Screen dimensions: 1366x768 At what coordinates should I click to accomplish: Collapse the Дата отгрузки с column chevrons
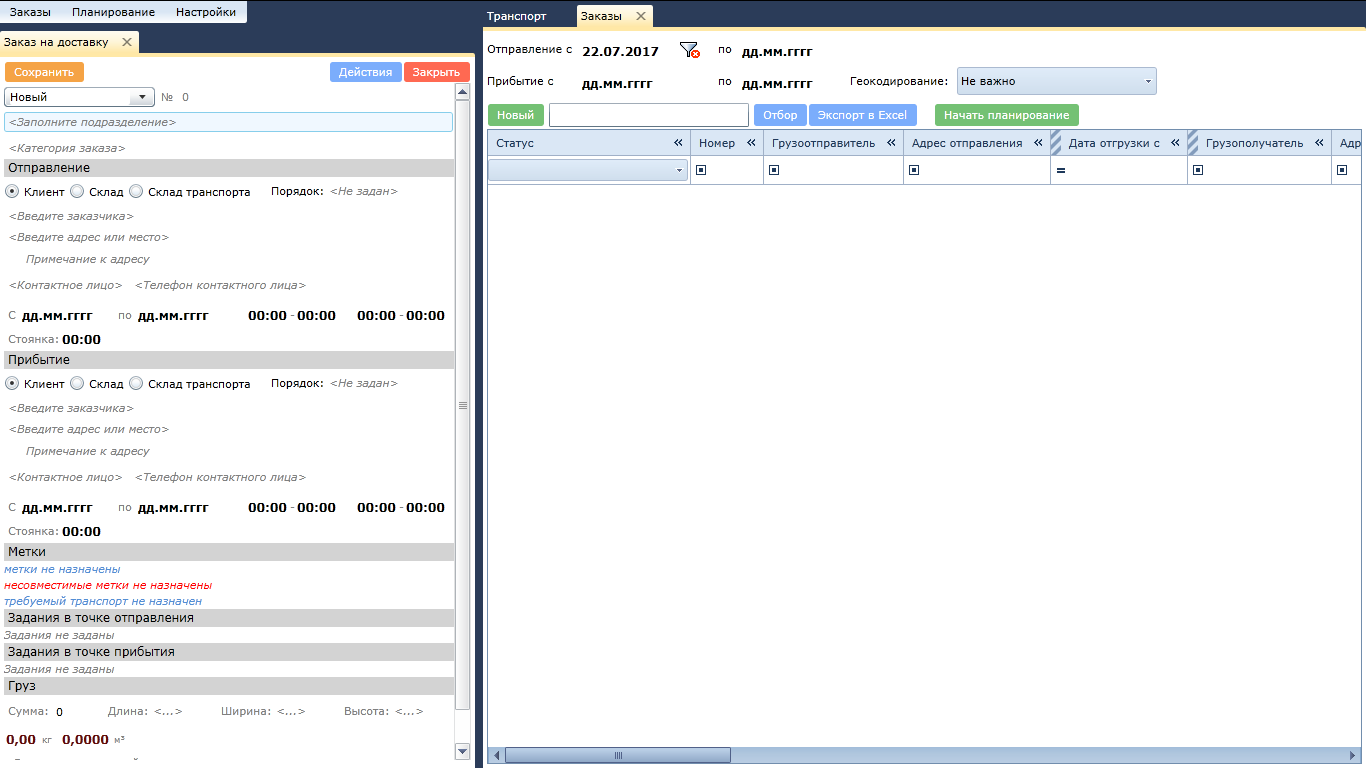tap(1175, 143)
